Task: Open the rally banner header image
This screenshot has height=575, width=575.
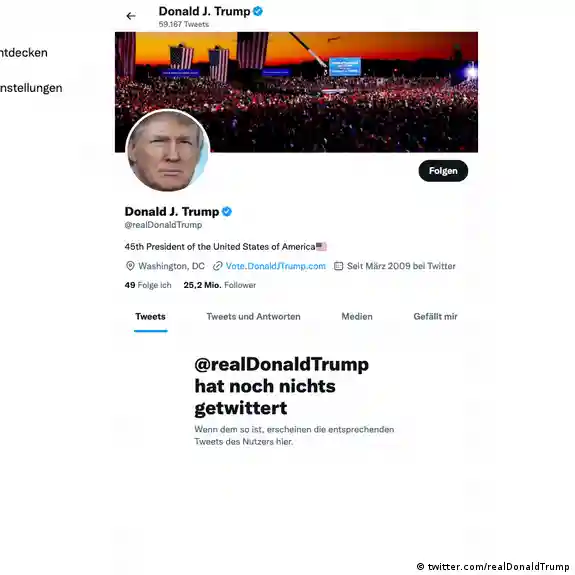Action: [296, 92]
